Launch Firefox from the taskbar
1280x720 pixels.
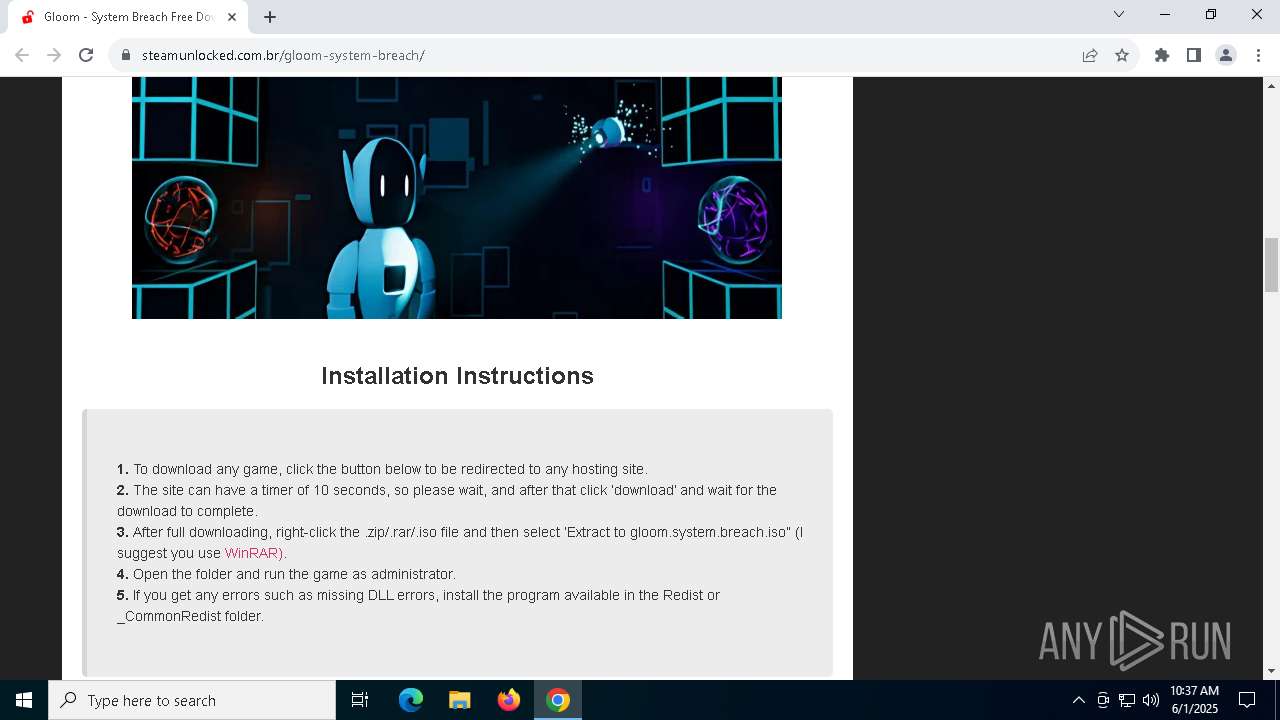[x=509, y=700]
